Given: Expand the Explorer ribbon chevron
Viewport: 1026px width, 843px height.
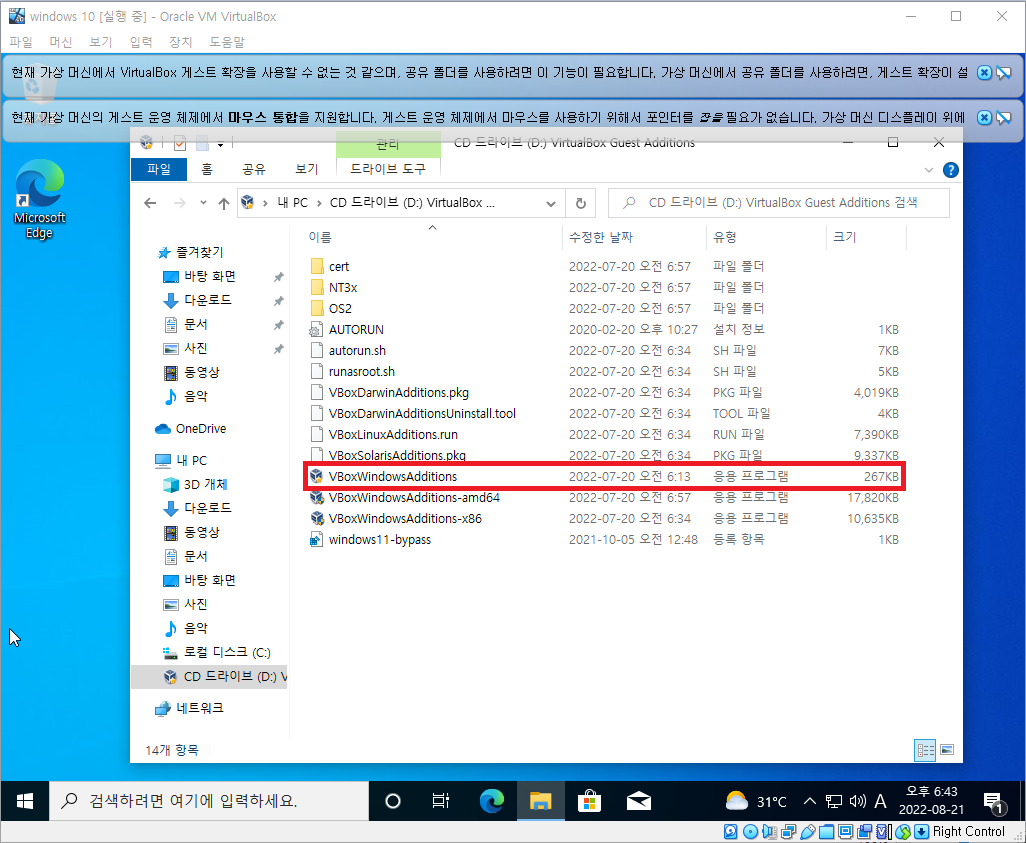Looking at the screenshot, I should pyautogui.click(x=929, y=170).
